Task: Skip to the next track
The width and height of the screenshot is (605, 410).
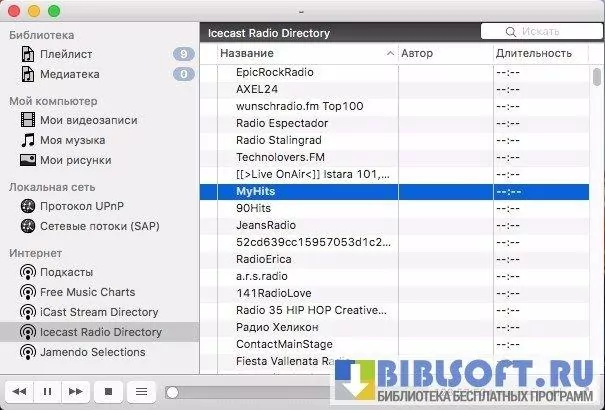Action: pyautogui.click(x=75, y=391)
